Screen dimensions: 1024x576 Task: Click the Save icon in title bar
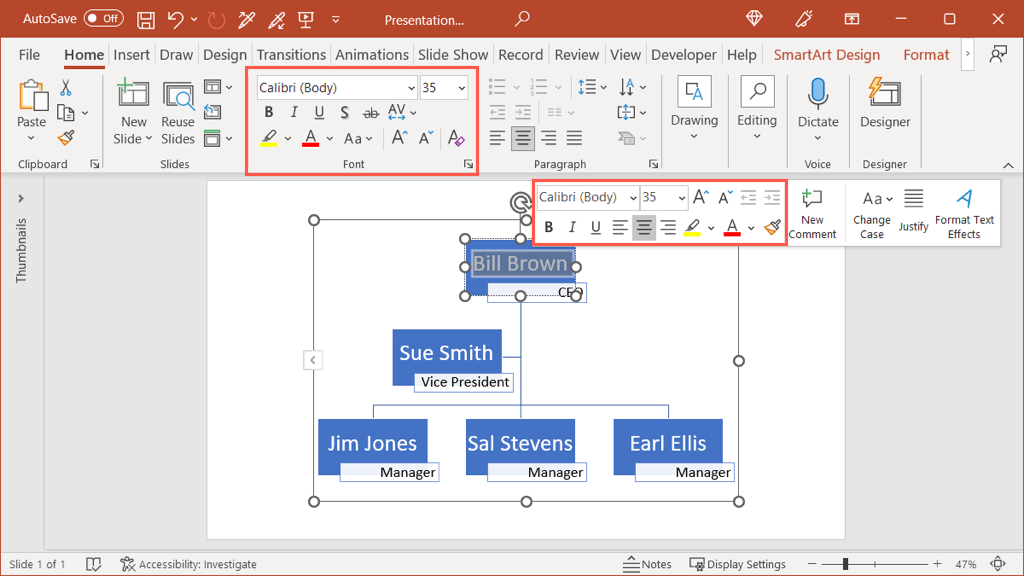146,19
